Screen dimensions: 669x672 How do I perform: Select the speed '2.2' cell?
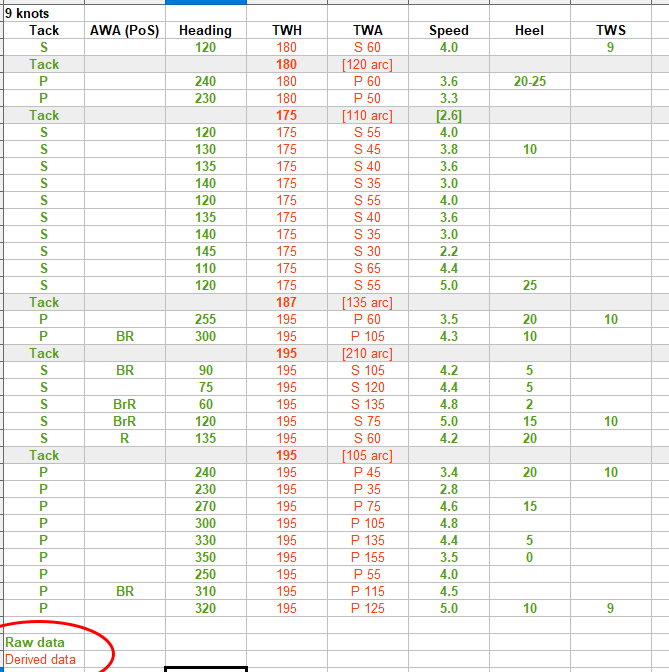[x=449, y=251]
